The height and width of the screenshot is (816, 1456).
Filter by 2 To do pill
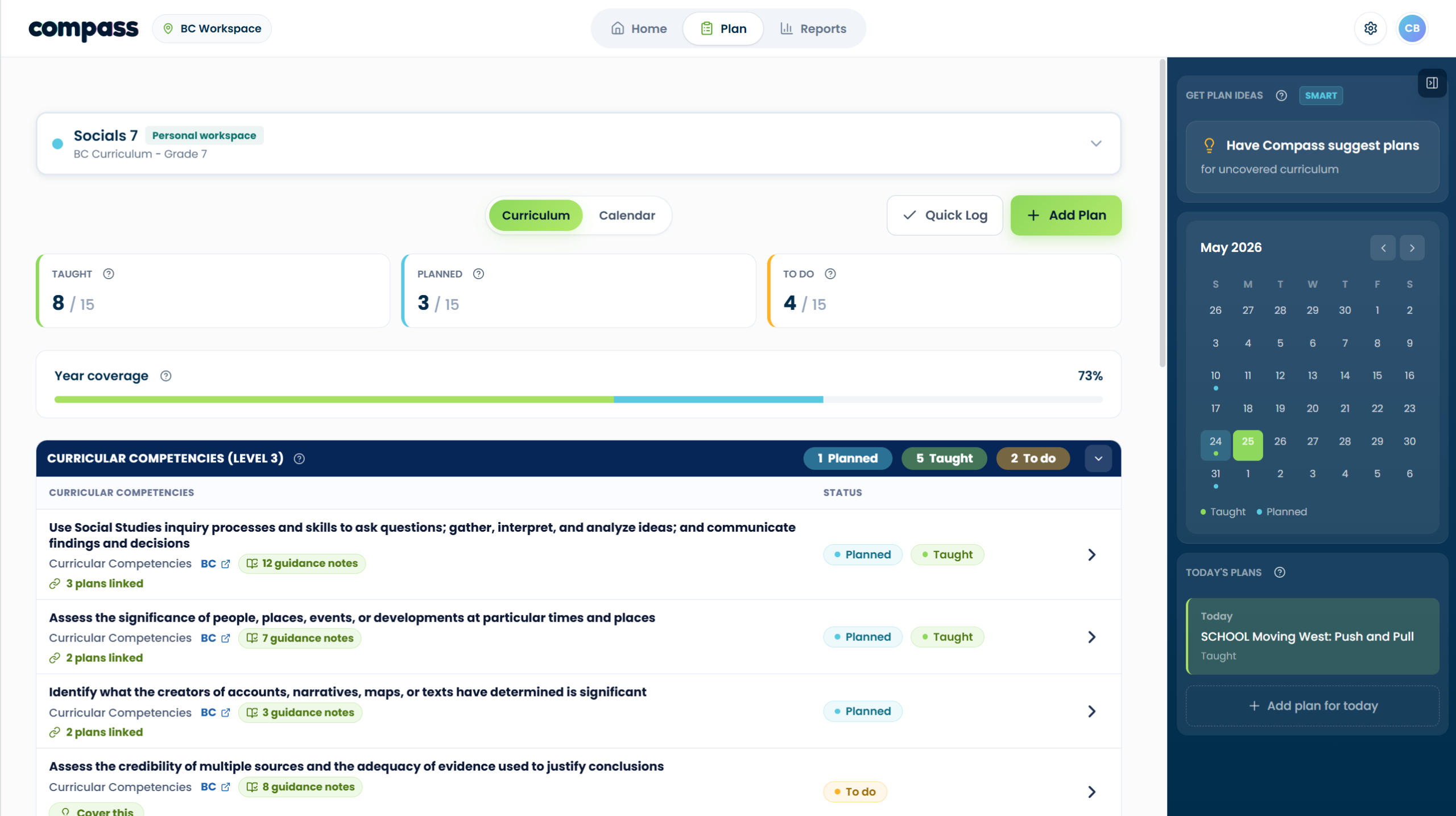(x=1033, y=459)
